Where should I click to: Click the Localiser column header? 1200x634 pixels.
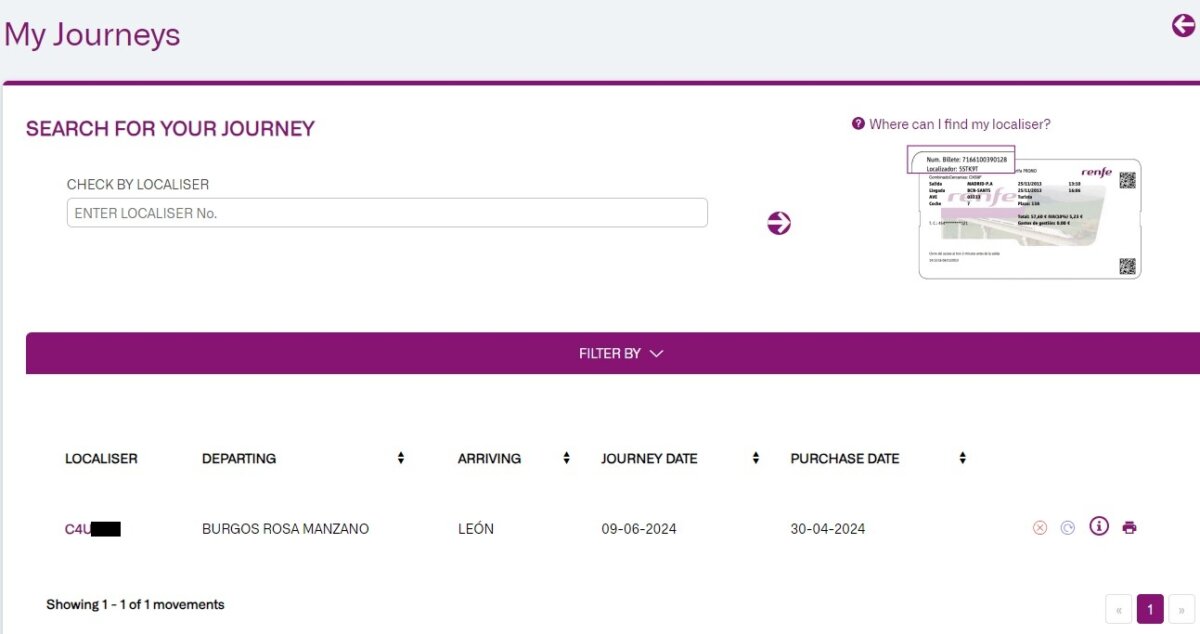click(x=101, y=458)
